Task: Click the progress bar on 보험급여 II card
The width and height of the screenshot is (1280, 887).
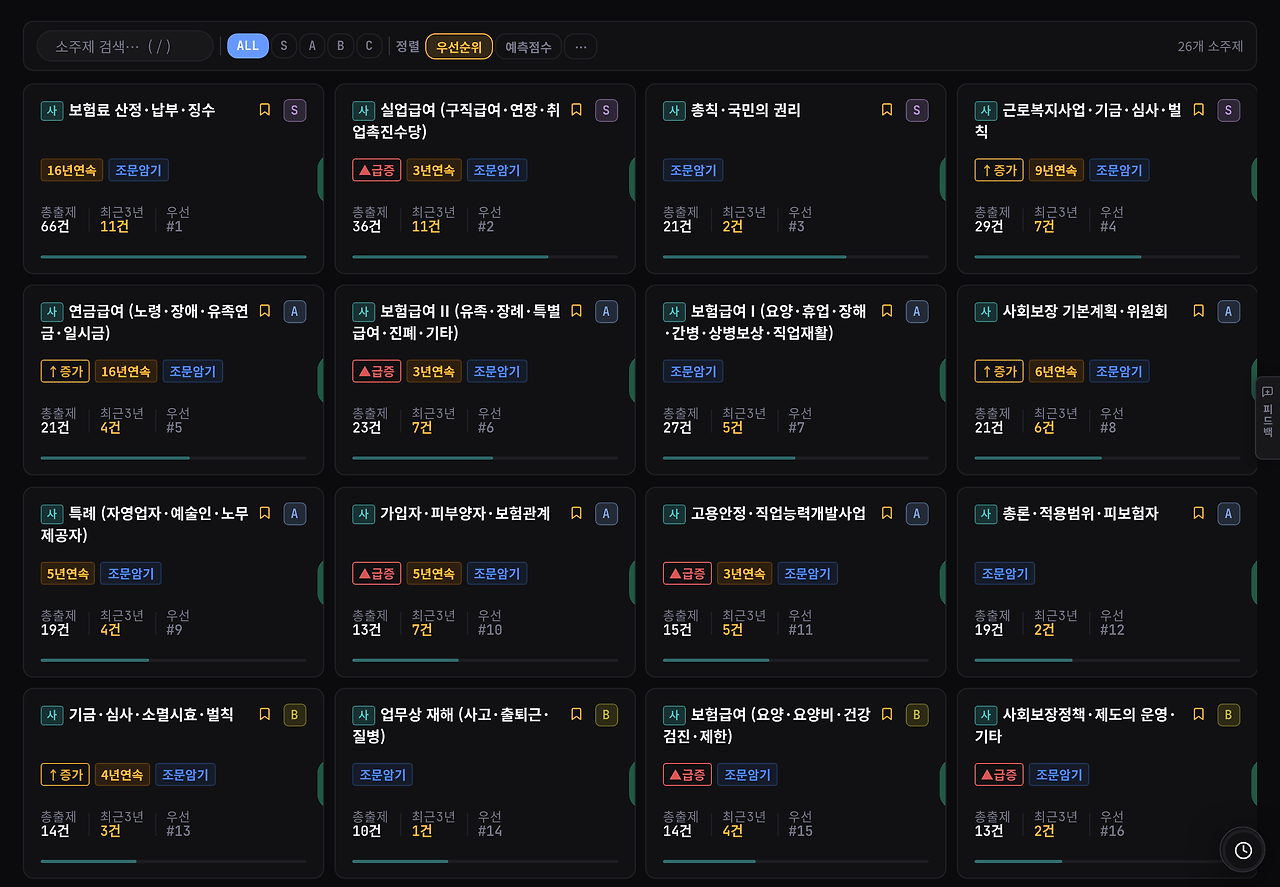Action: click(484, 458)
